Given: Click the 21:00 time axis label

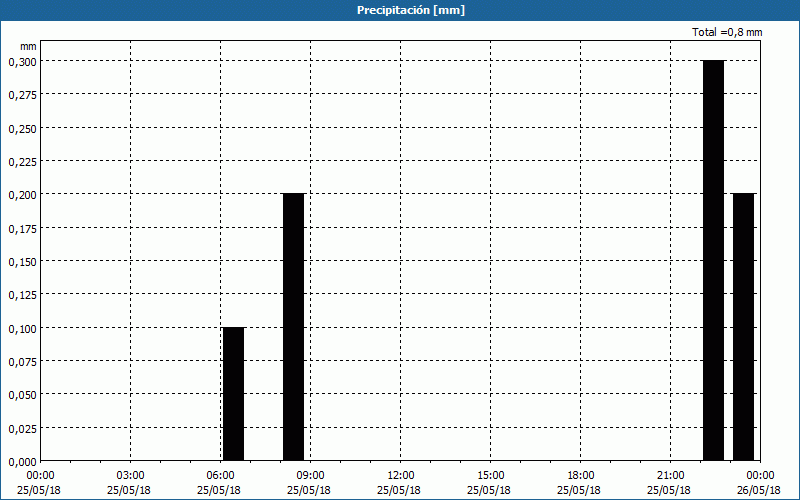Looking at the screenshot, I should (x=669, y=476).
